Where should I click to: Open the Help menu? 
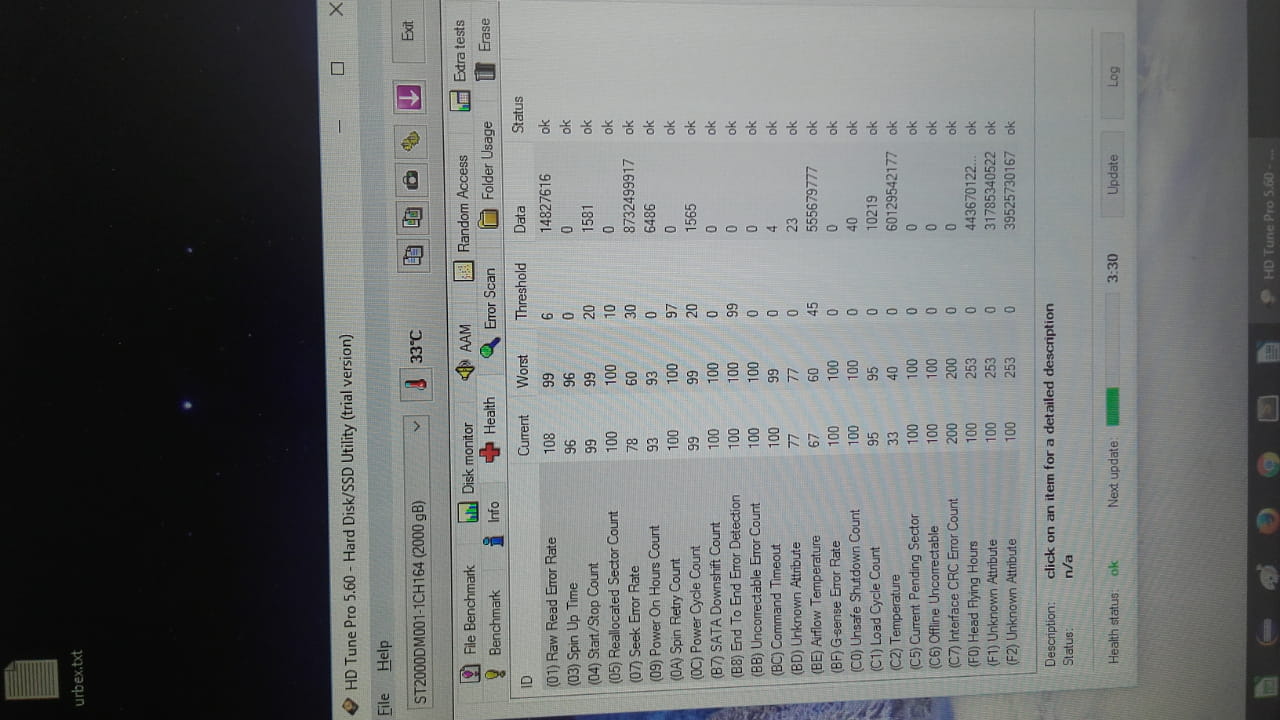point(384,657)
